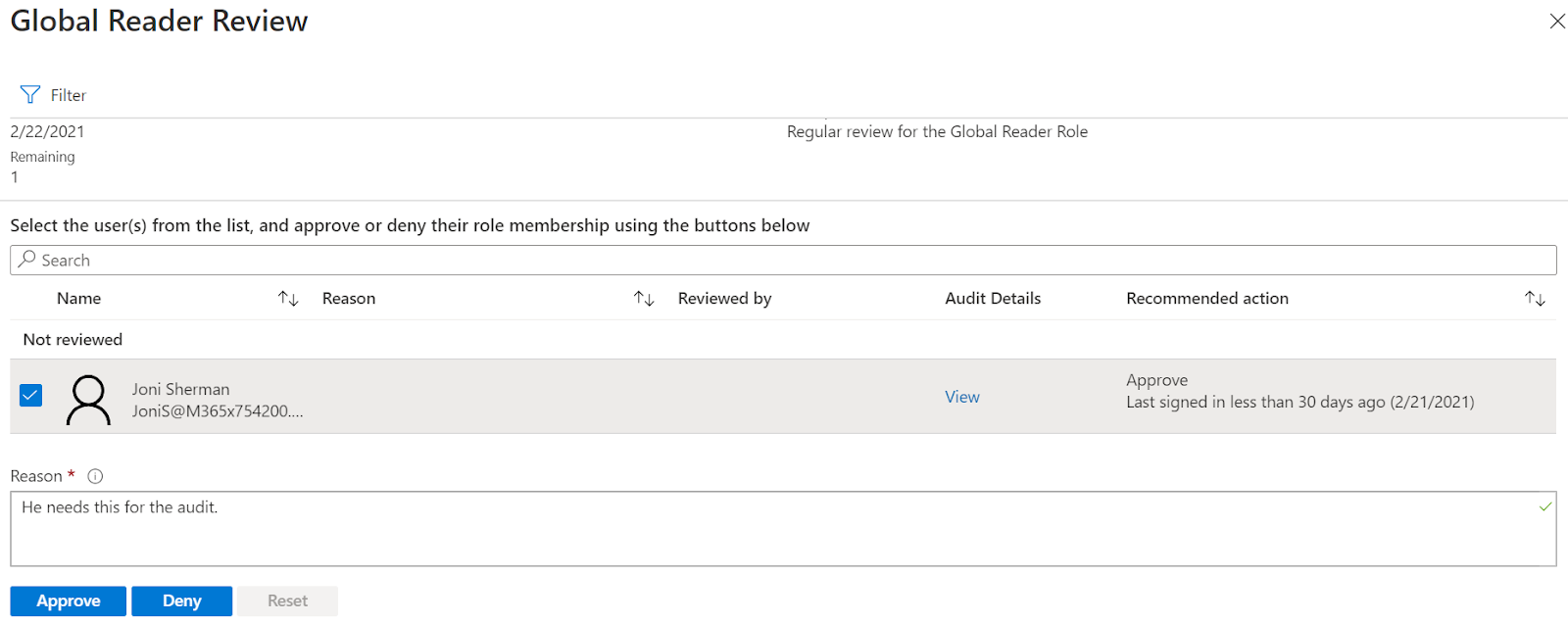This screenshot has width=1568, height=624.
Task: Click the Reviewed by column header
Action: 724,299
